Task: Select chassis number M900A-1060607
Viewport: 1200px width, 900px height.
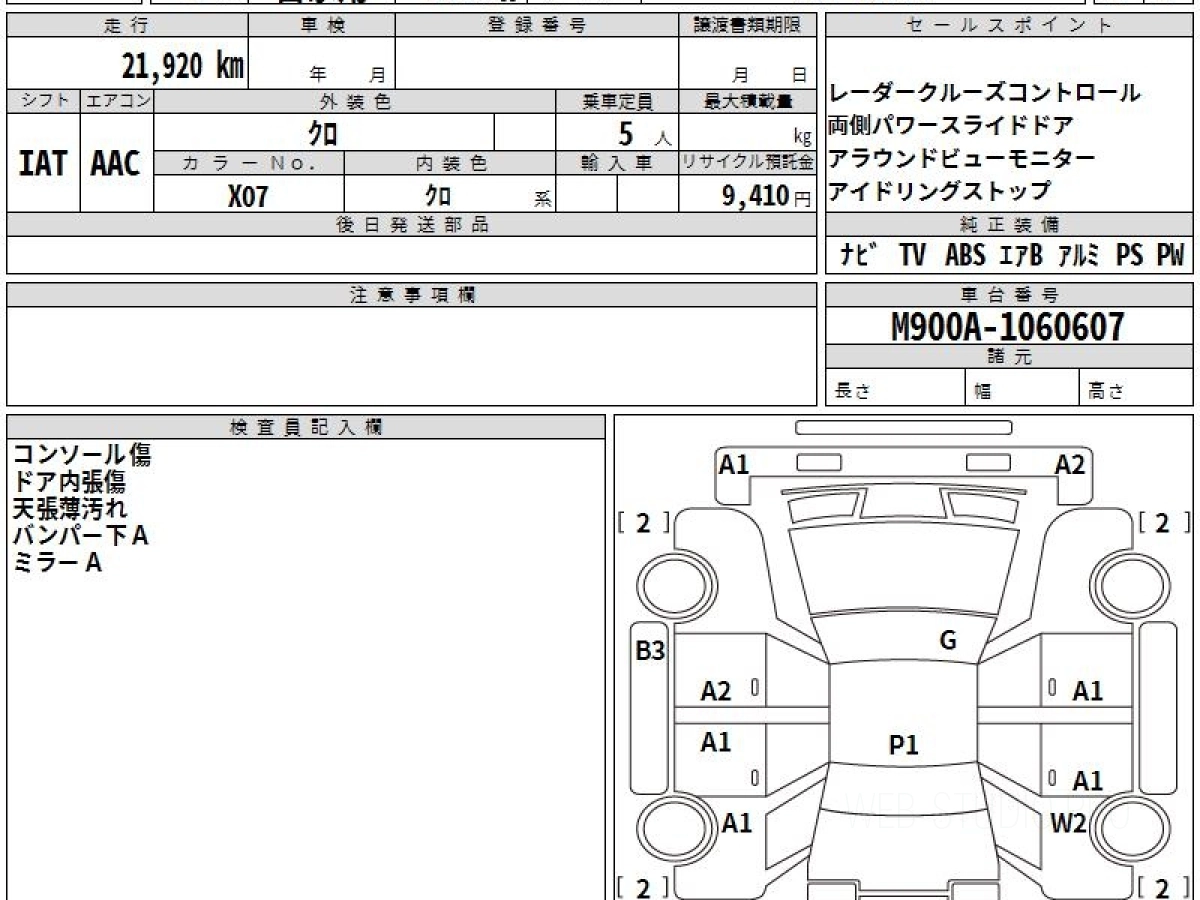Action: [x=1008, y=326]
